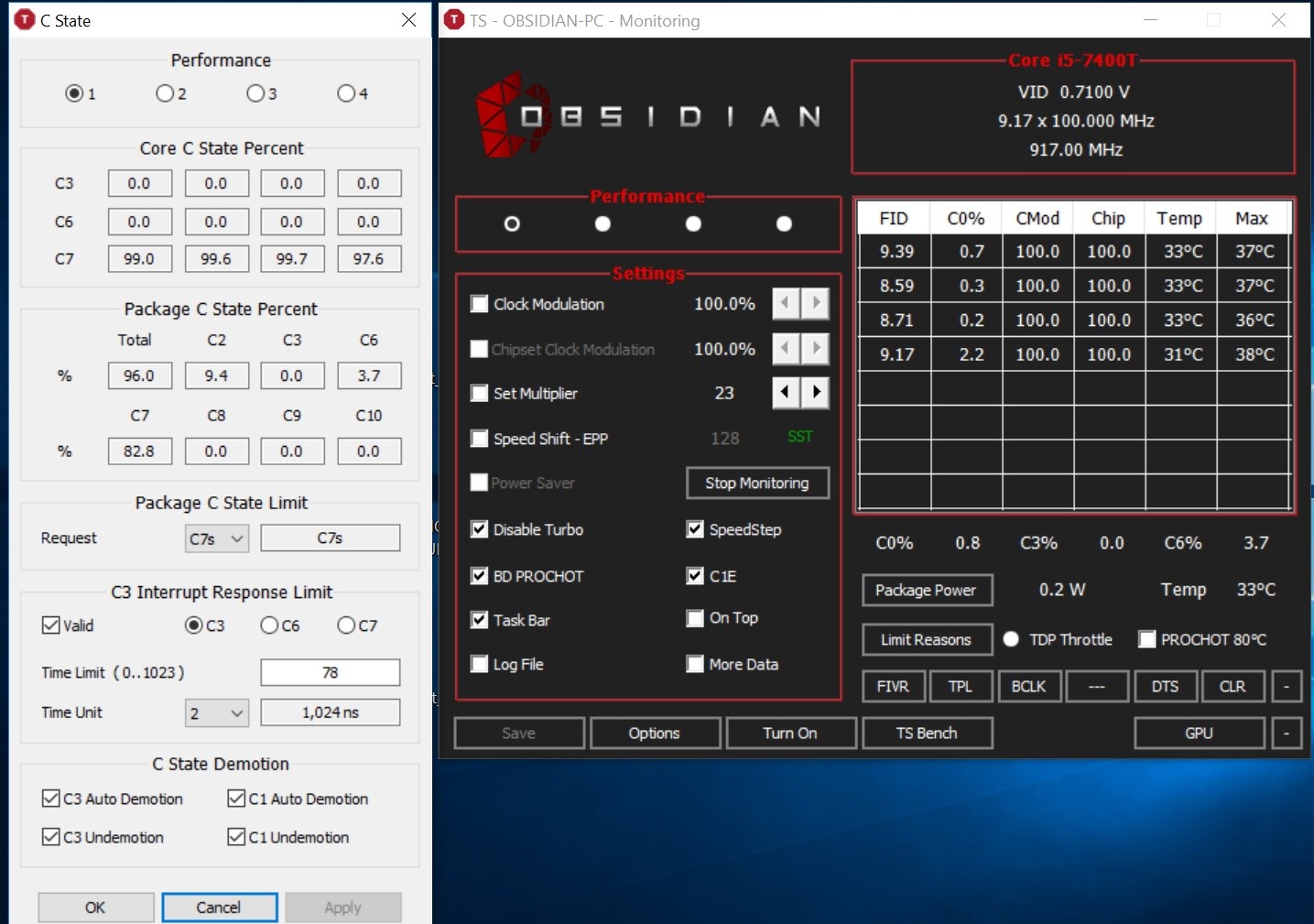Select second Performance profile dot in Monitoring window
1314x924 pixels.
point(603,223)
